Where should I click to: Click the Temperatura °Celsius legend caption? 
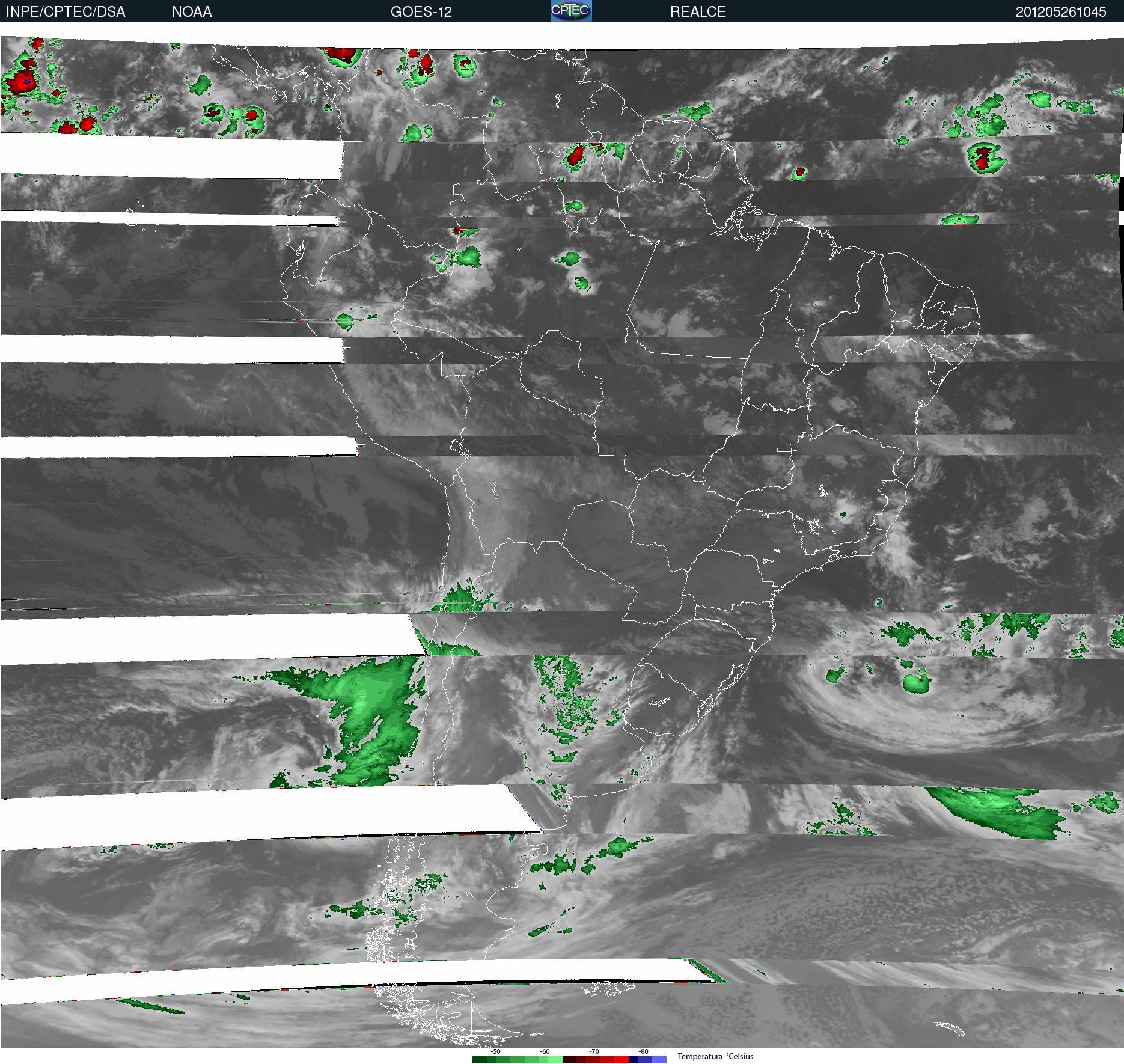715,1056
